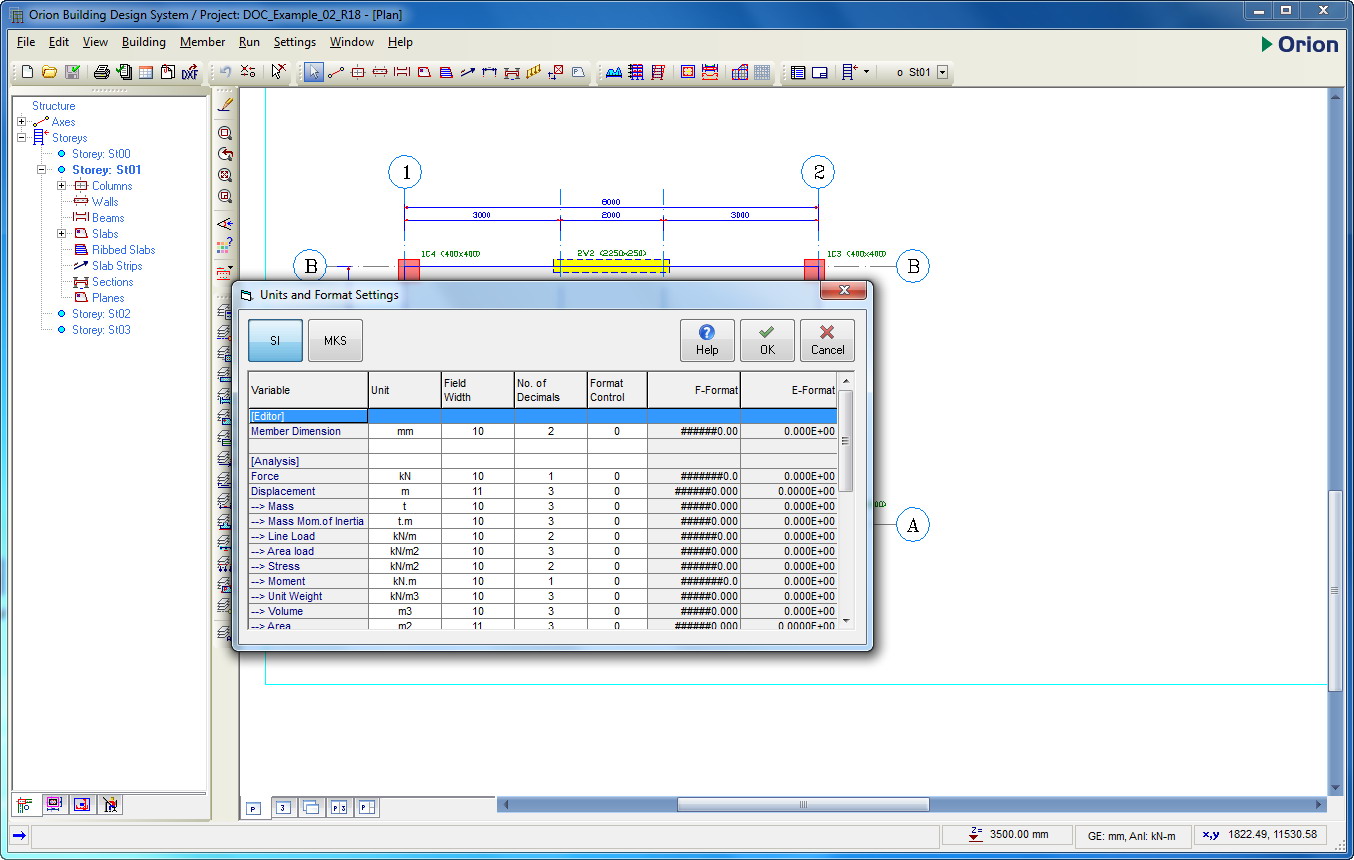Image resolution: width=1354 pixels, height=860 pixels.
Task: Click the Print icon in the toolbar
Action: pyautogui.click(x=101, y=72)
